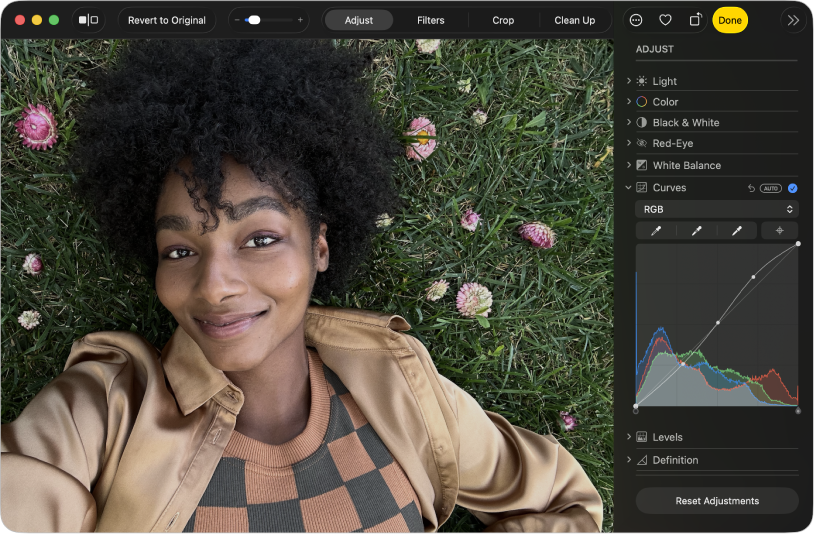Image resolution: width=814 pixels, height=536 pixels.
Task: Mark photo as favorite with heart icon
Action: [x=665, y=20]
